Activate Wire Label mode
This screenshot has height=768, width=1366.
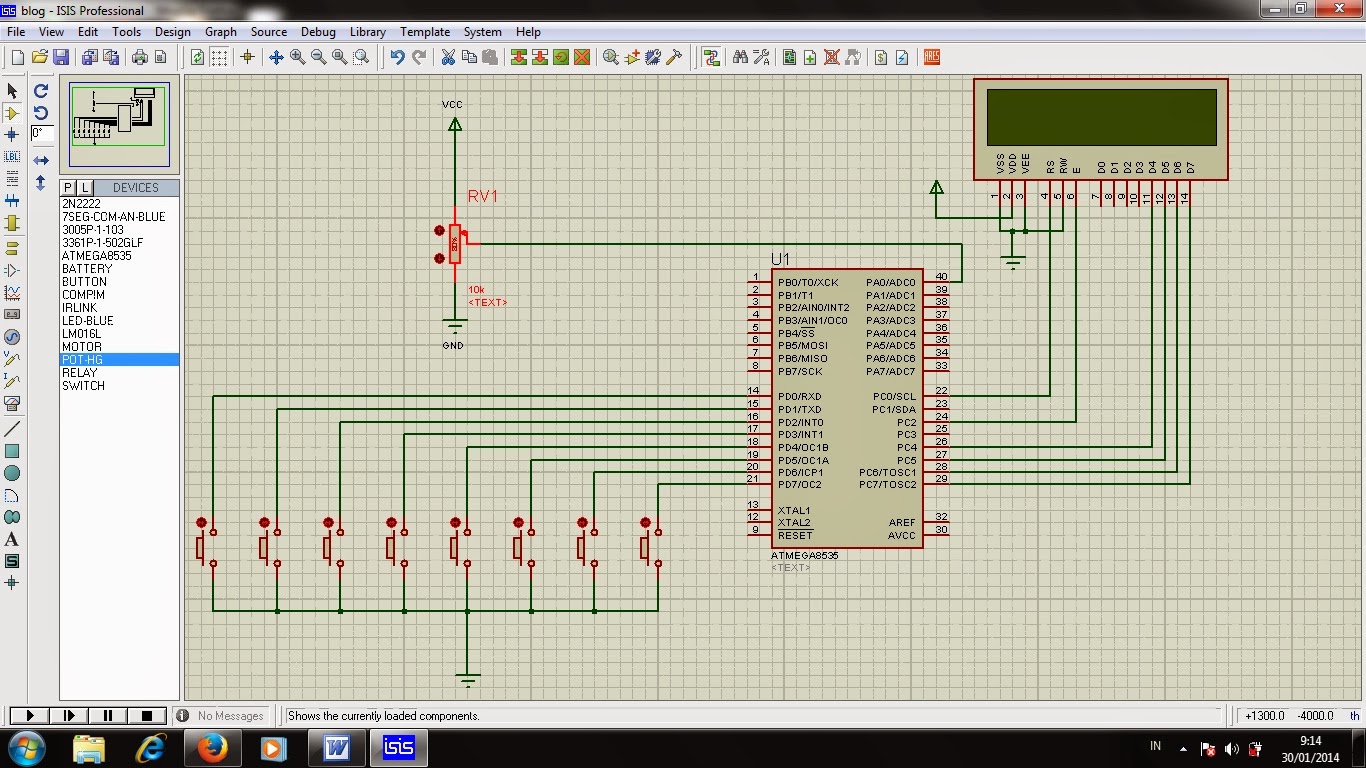11,156
